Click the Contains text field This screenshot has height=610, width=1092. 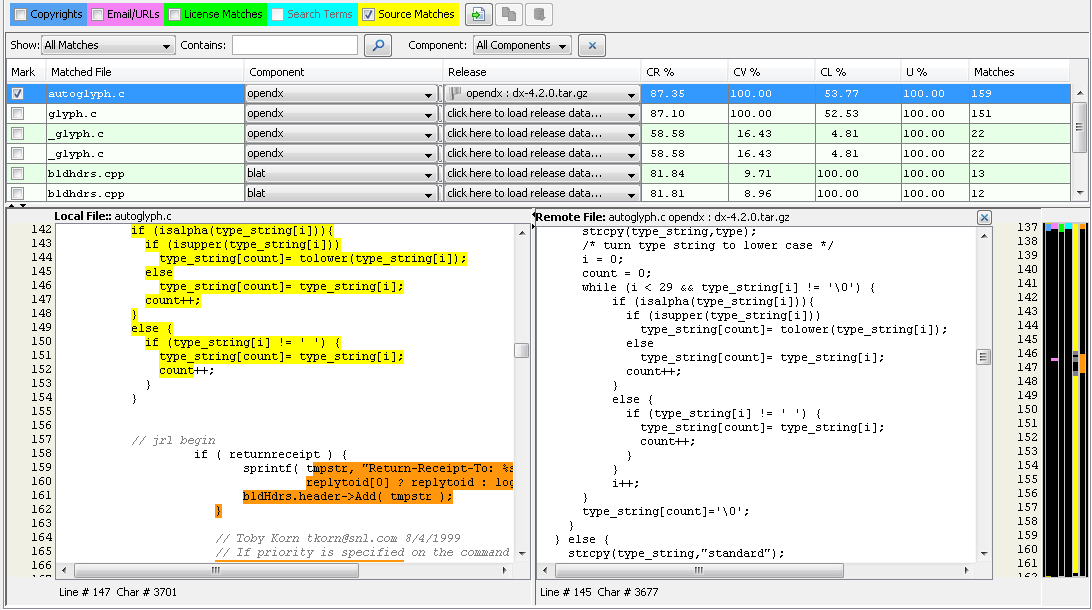click(x=294, y=45)
